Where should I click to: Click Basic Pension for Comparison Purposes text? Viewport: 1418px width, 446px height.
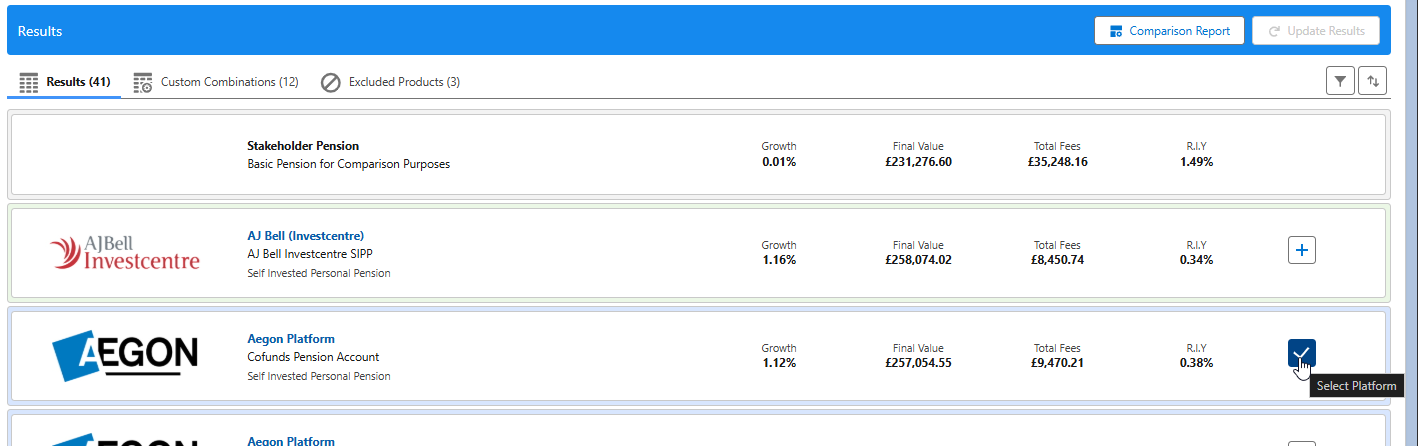coord(349,164)
